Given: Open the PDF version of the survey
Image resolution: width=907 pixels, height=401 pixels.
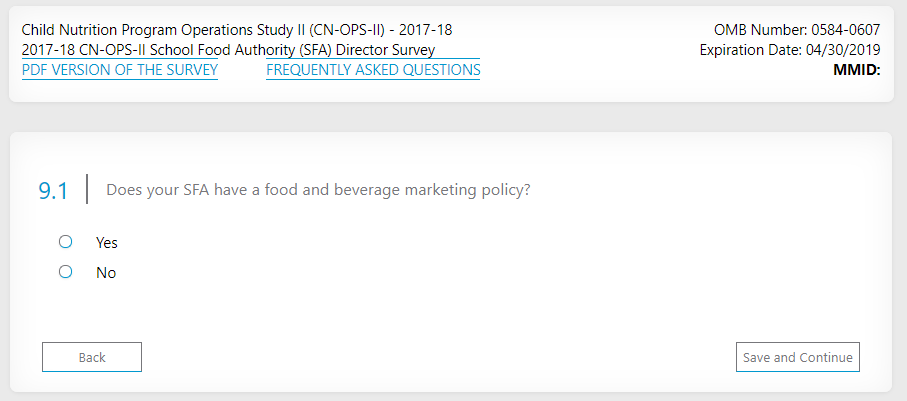Looking at the screenshot, I should [120, 70].
